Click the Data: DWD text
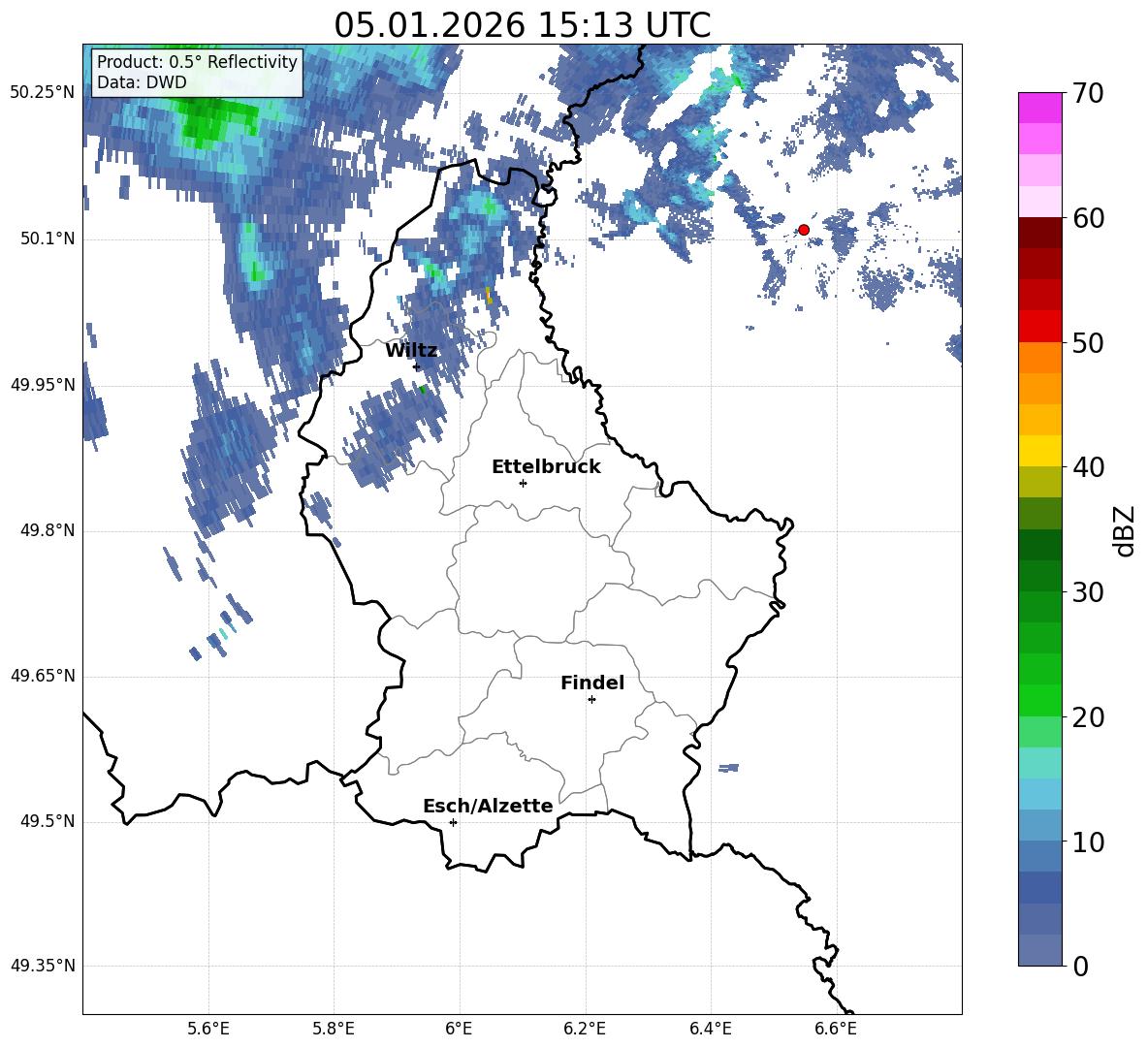Image resolution: width=1148 pixels, height=1048 pixels. pos(142,82)
